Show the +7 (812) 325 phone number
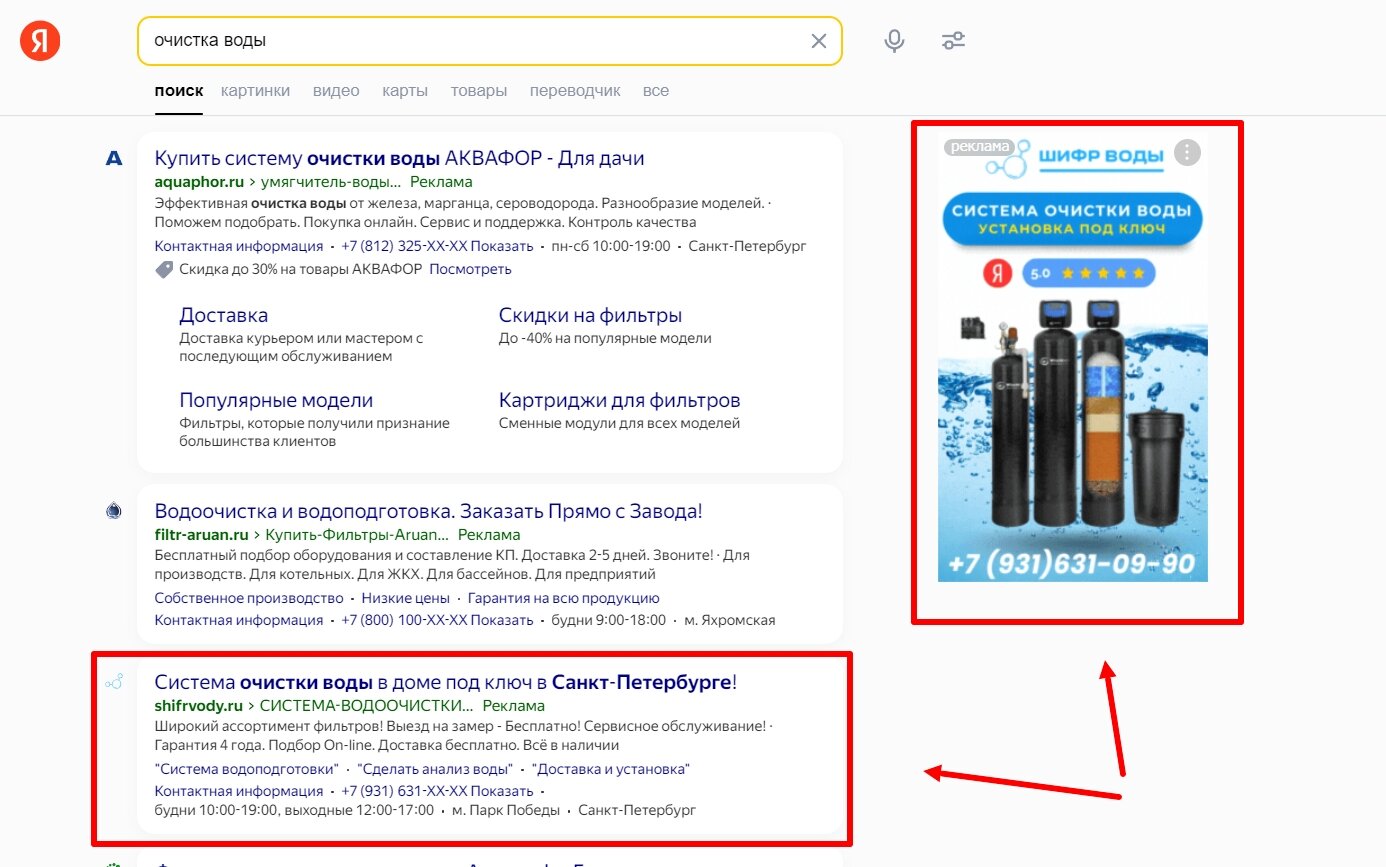1386x867 pixels. point(437,246)
